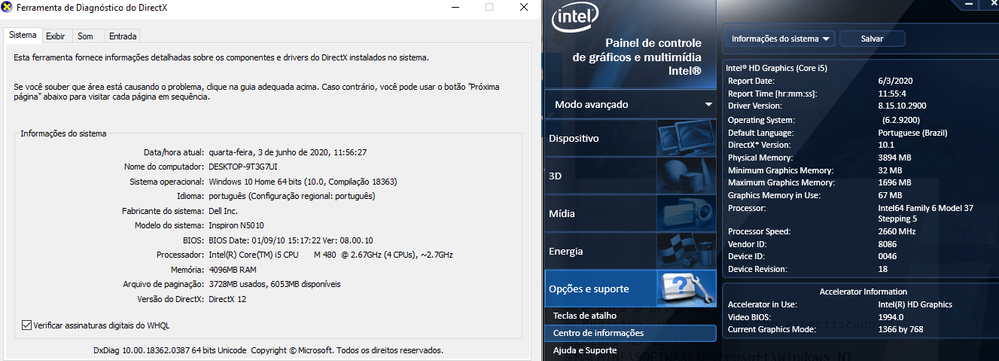Click the monitor icon beside Dispositivo

(x=686, y=138)
